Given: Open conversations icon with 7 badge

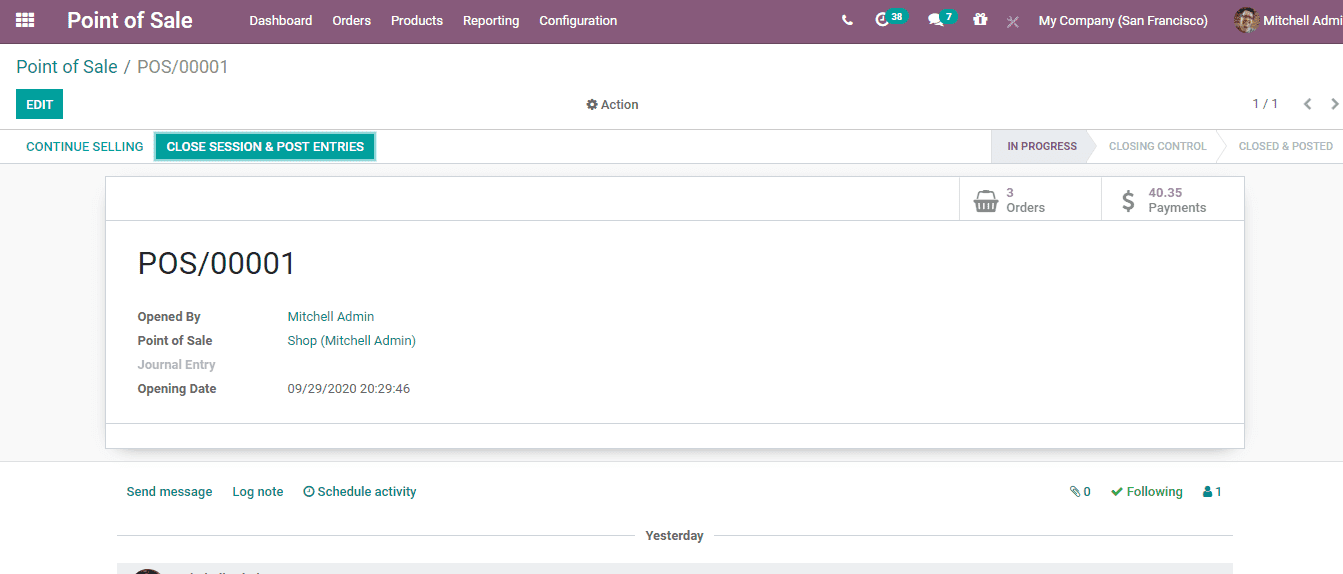Looking at the screenshot, I should click(x=942, y=19).
